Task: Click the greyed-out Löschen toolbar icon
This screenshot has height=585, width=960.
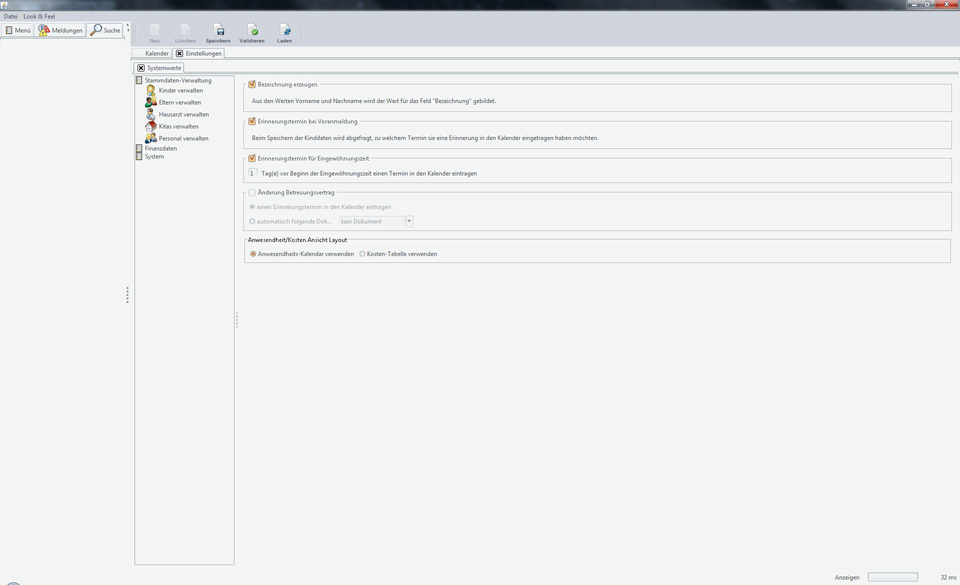Action: (186, 29)
